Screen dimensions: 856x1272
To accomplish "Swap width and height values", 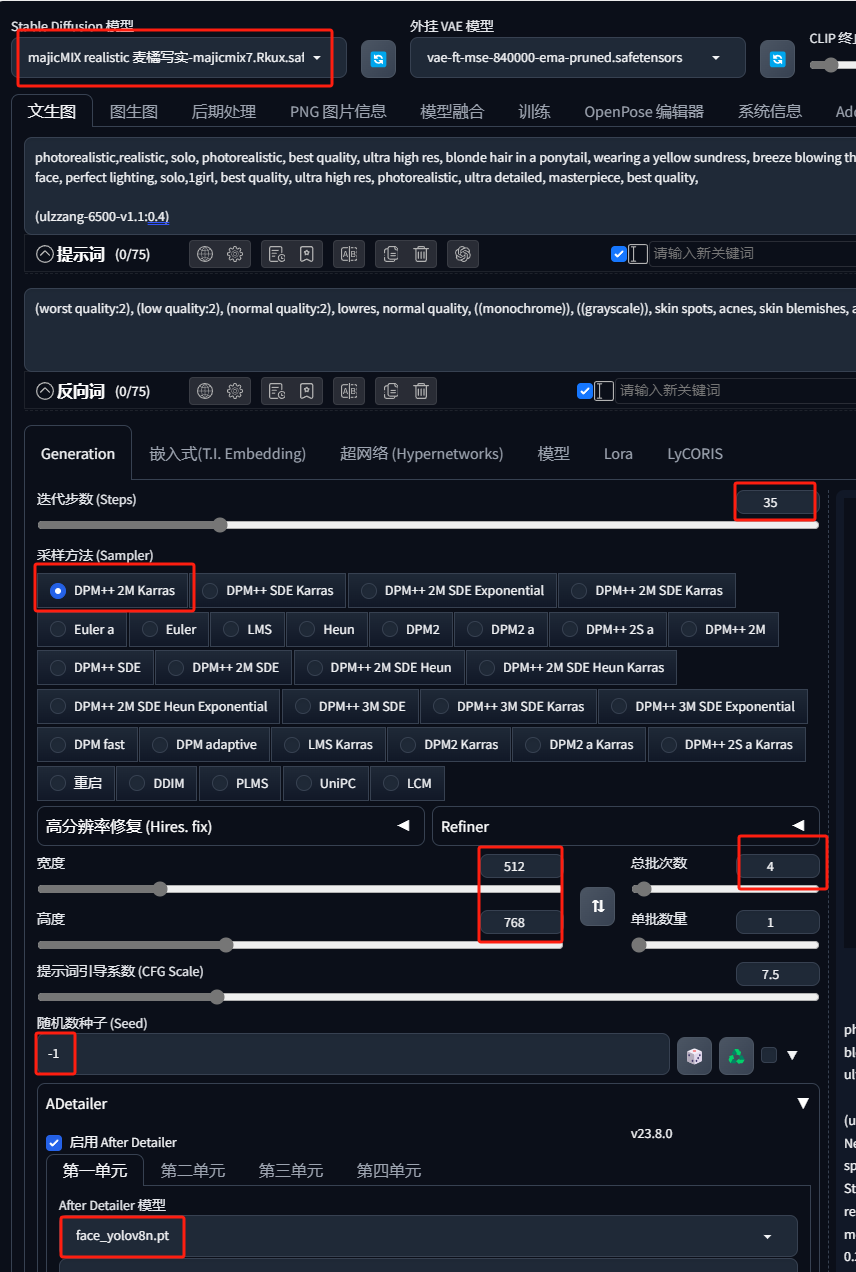I will coord(597,905).
